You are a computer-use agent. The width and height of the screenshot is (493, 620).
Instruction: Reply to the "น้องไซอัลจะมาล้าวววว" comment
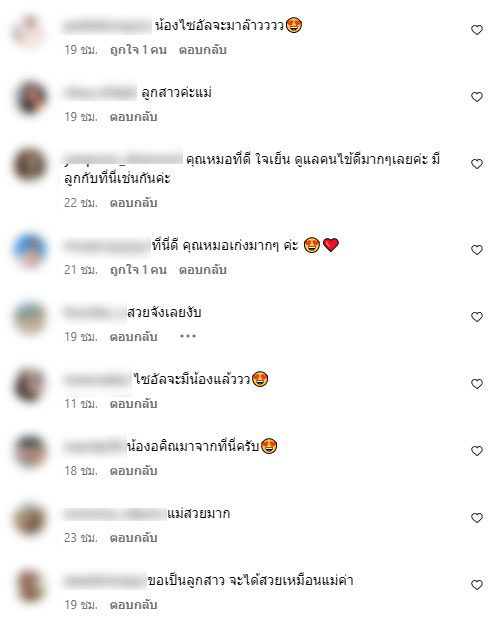(202, 50)
